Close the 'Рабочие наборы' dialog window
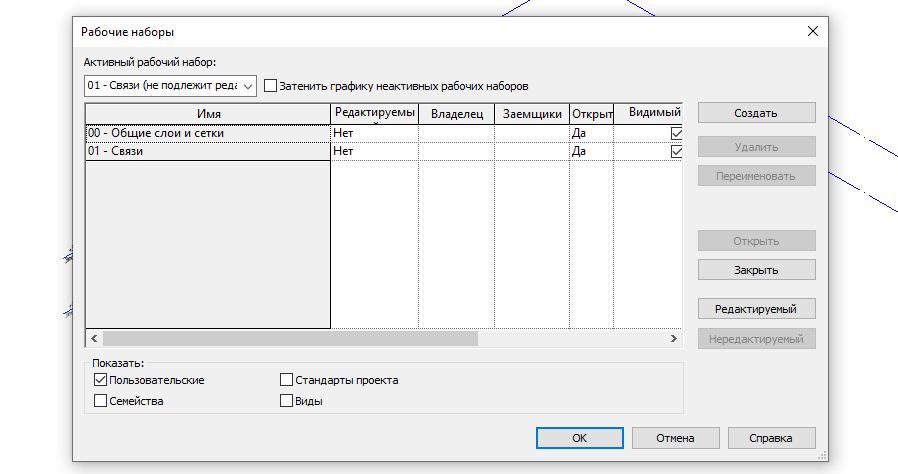The width and height of the screenshot is (898, 474). tap(812, 31)
